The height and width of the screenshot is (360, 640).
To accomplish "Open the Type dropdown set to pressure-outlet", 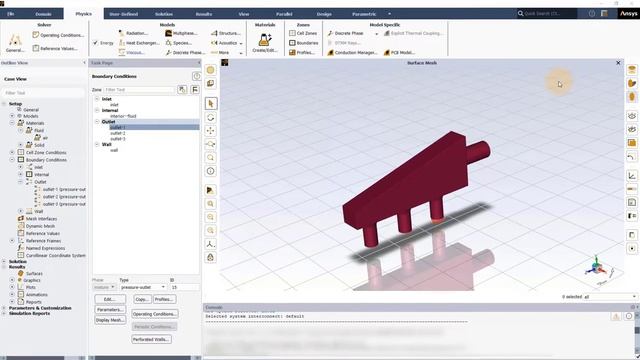I will (143, 287).
